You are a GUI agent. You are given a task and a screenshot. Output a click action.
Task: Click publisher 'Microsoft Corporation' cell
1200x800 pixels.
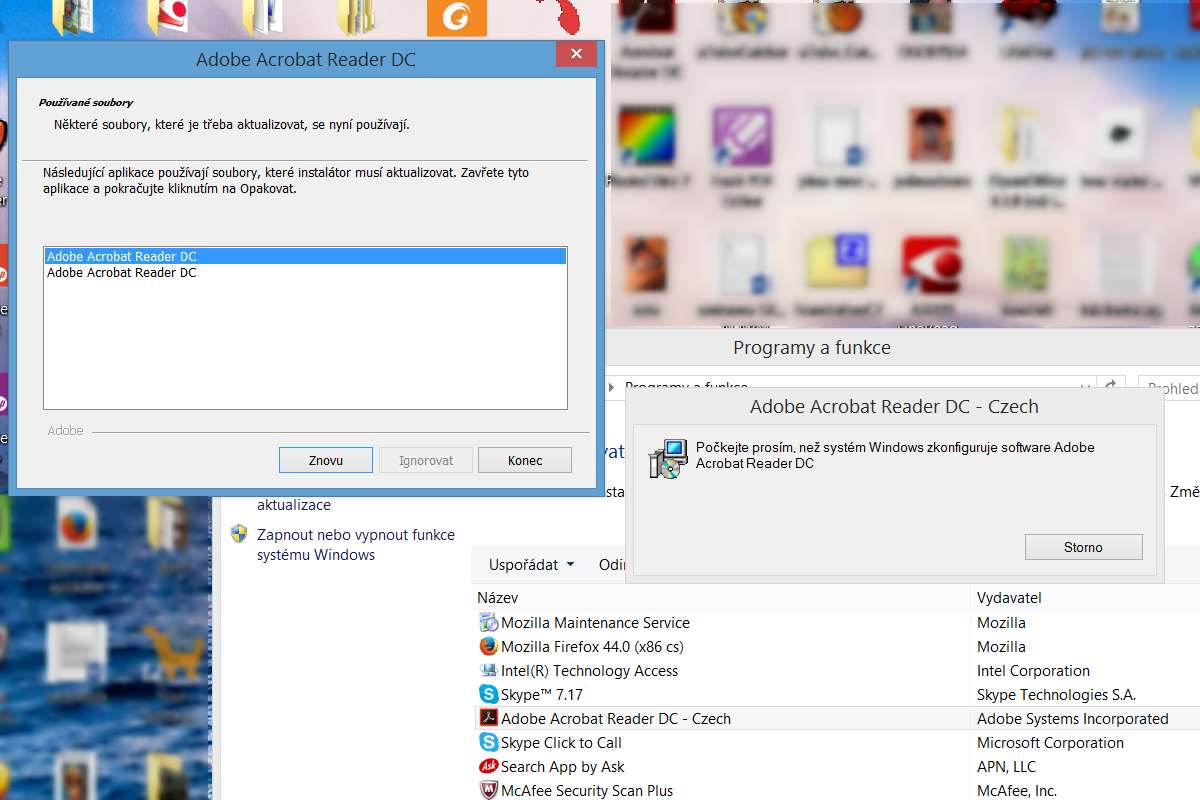coord(1050,743)
